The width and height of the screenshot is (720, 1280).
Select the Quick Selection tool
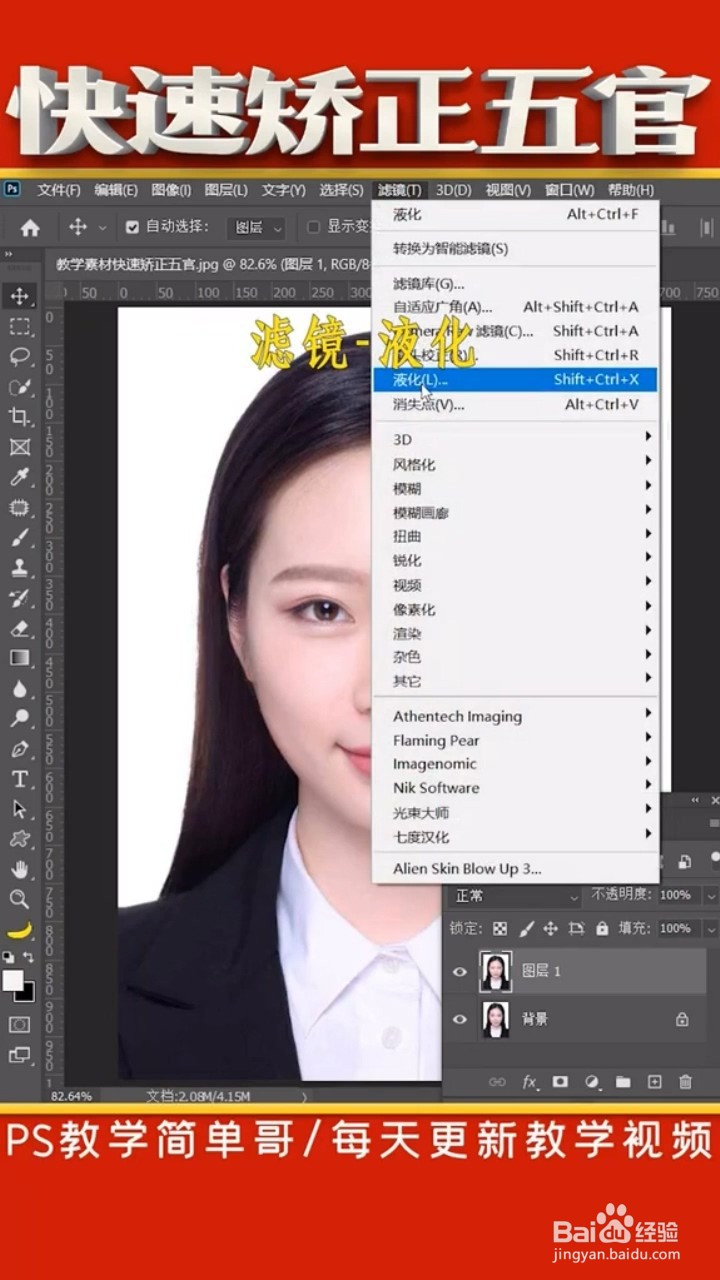click(20, 386)
